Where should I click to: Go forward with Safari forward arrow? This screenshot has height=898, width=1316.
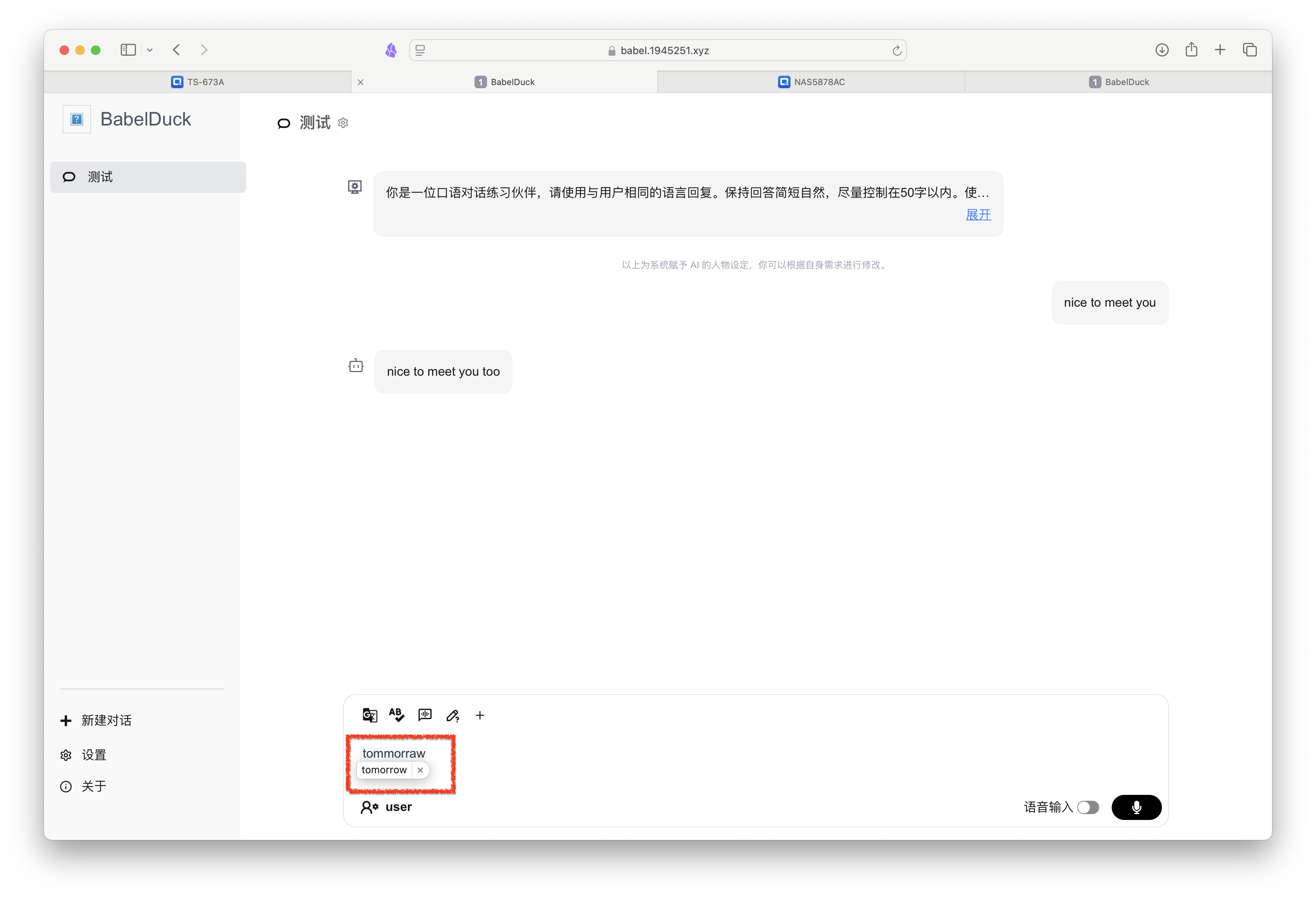(204, 50)
